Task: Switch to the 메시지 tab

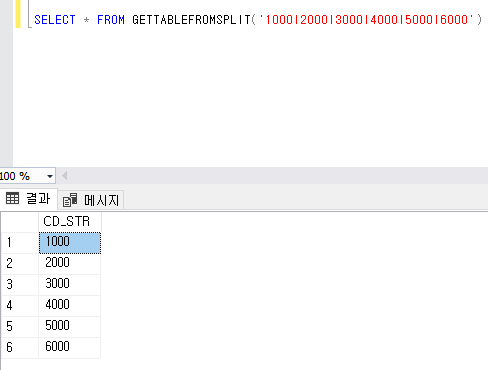Action: coord(91,200)
